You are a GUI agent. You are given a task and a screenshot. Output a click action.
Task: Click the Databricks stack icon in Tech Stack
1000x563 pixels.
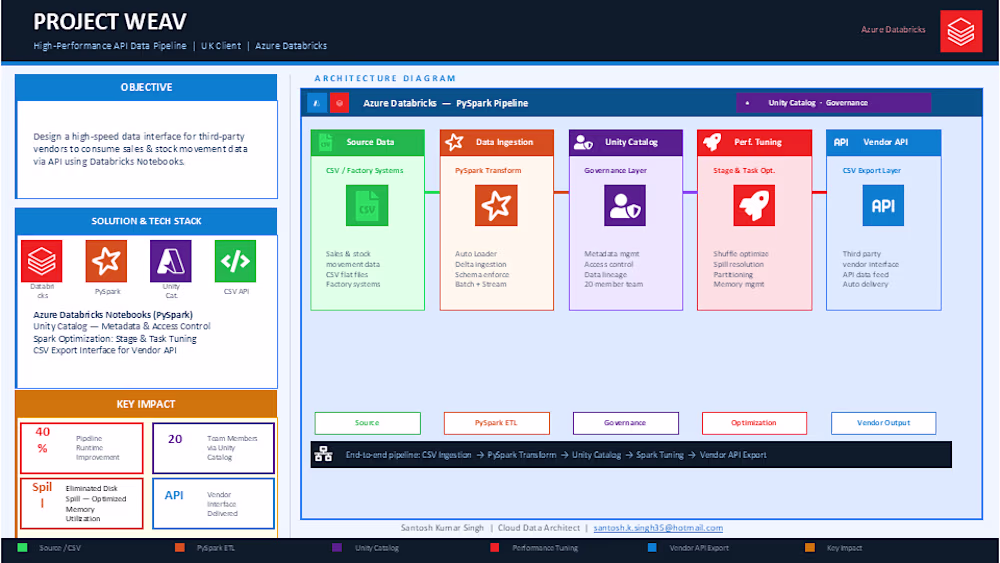tap(41, 261)
